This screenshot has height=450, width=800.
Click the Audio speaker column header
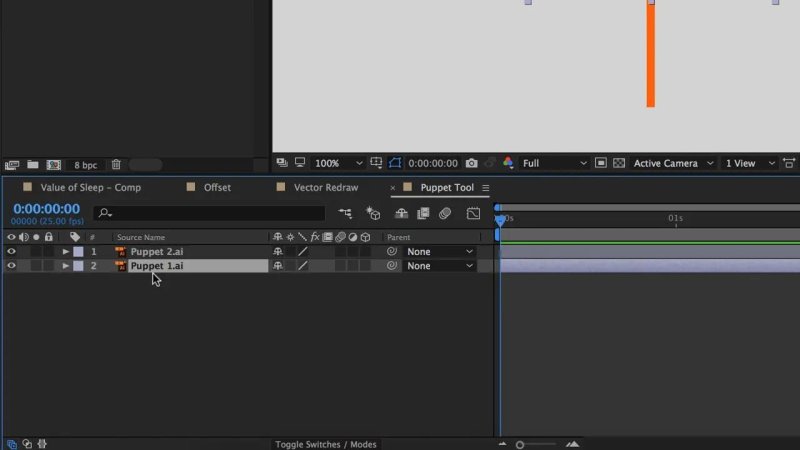(x=23, y=237)
